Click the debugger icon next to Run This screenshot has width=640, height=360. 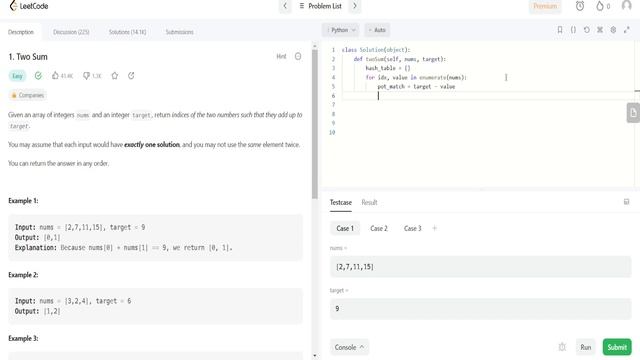pyautogui.click(x=562, y=347)
